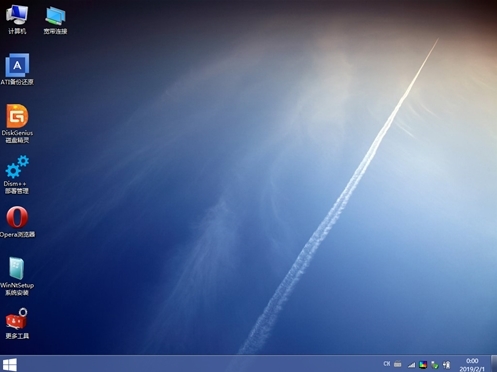Click the Show desktop strip at taskbar end
Screen dimensions: 497x372
(494, 364)
